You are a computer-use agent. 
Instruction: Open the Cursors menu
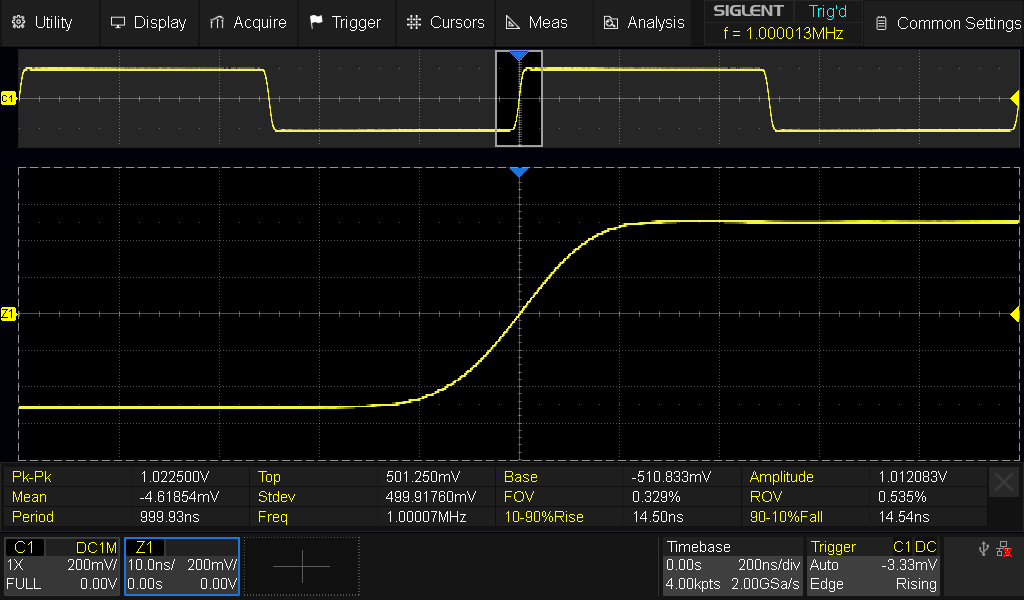pyautogui.click(x=445, y=22)
